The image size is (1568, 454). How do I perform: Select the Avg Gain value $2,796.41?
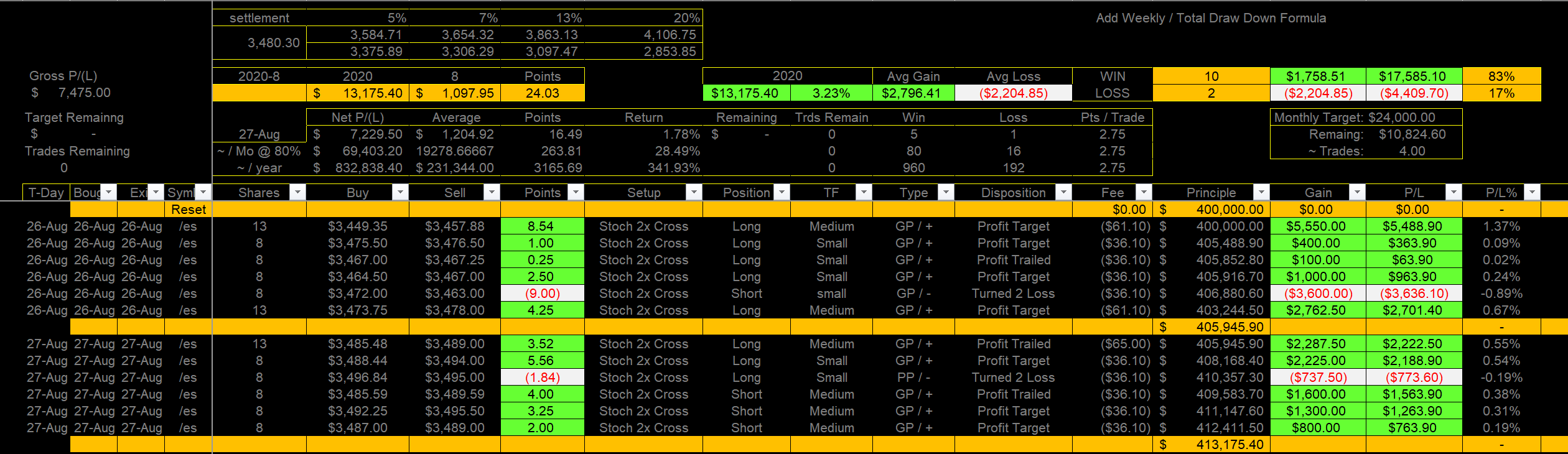[x=913, y=93]
